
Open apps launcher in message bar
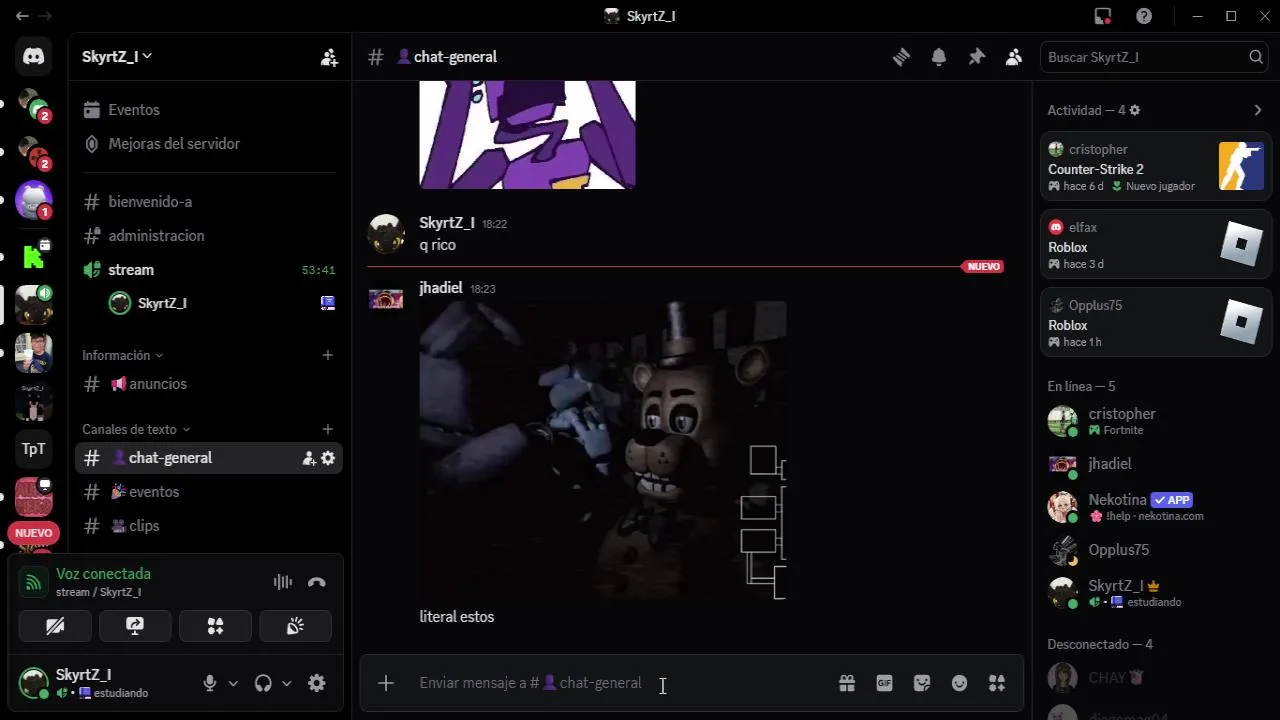tap(997, 683)
